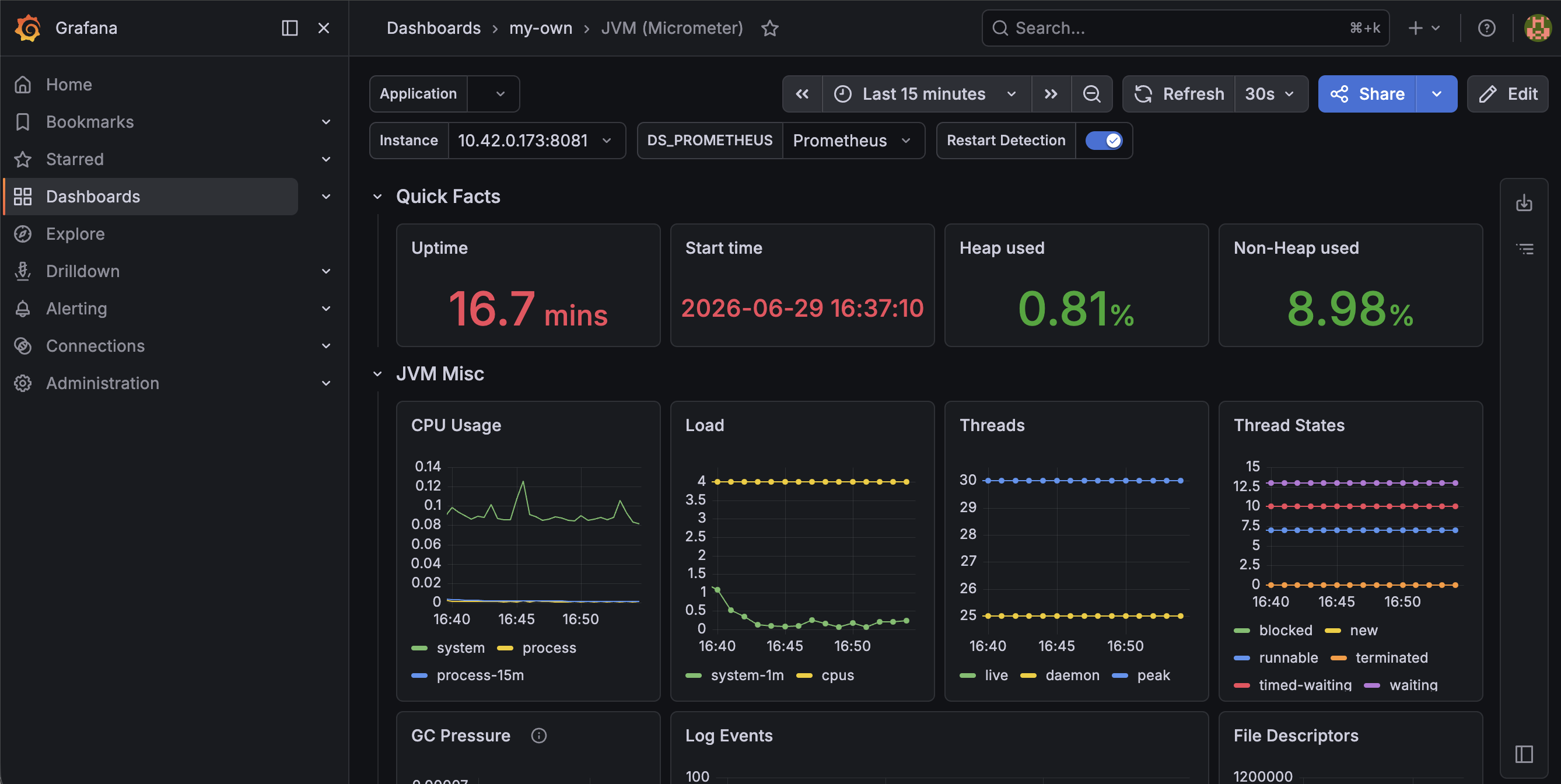1561x784 pixels.
Task: Click blocked color swatch in Thread States
Action: (x=1242, y=631)
